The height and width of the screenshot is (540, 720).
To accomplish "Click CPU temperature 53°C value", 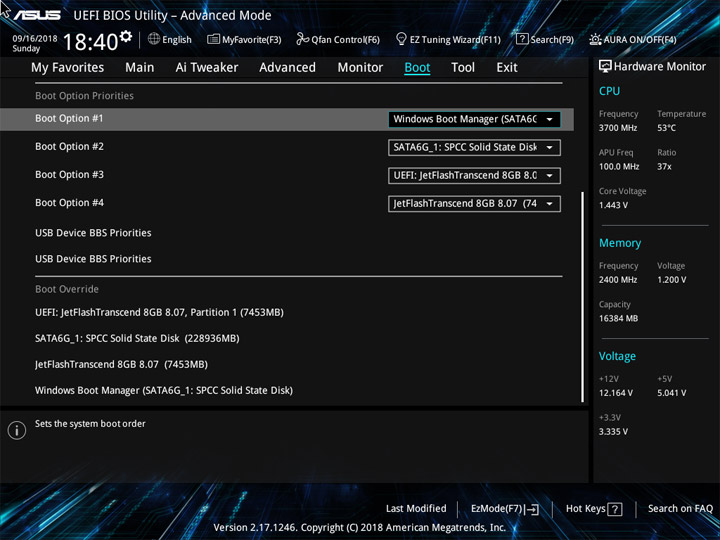I will [x=666, y=128].
